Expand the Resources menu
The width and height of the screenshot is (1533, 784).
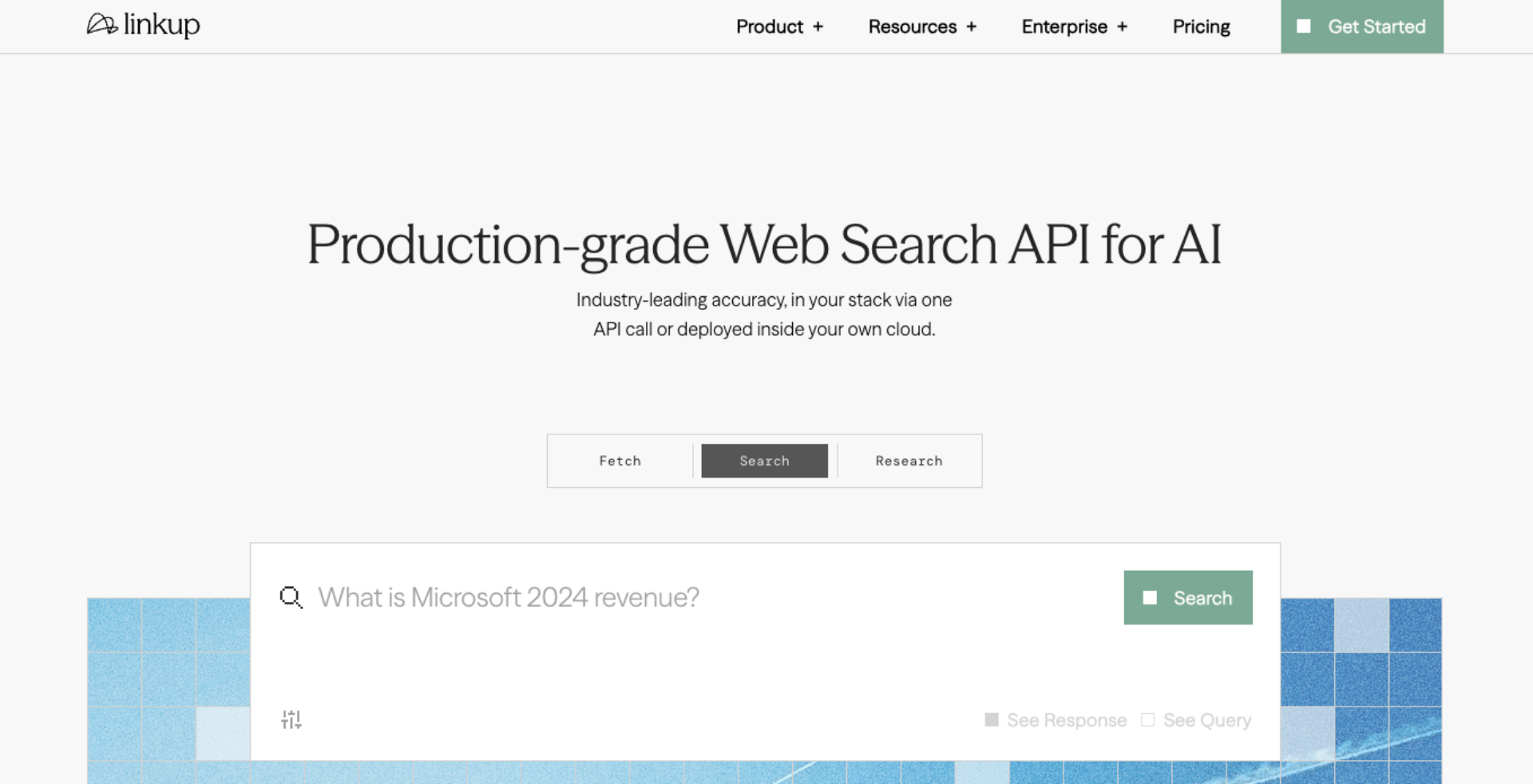click(x=922, y=26)
